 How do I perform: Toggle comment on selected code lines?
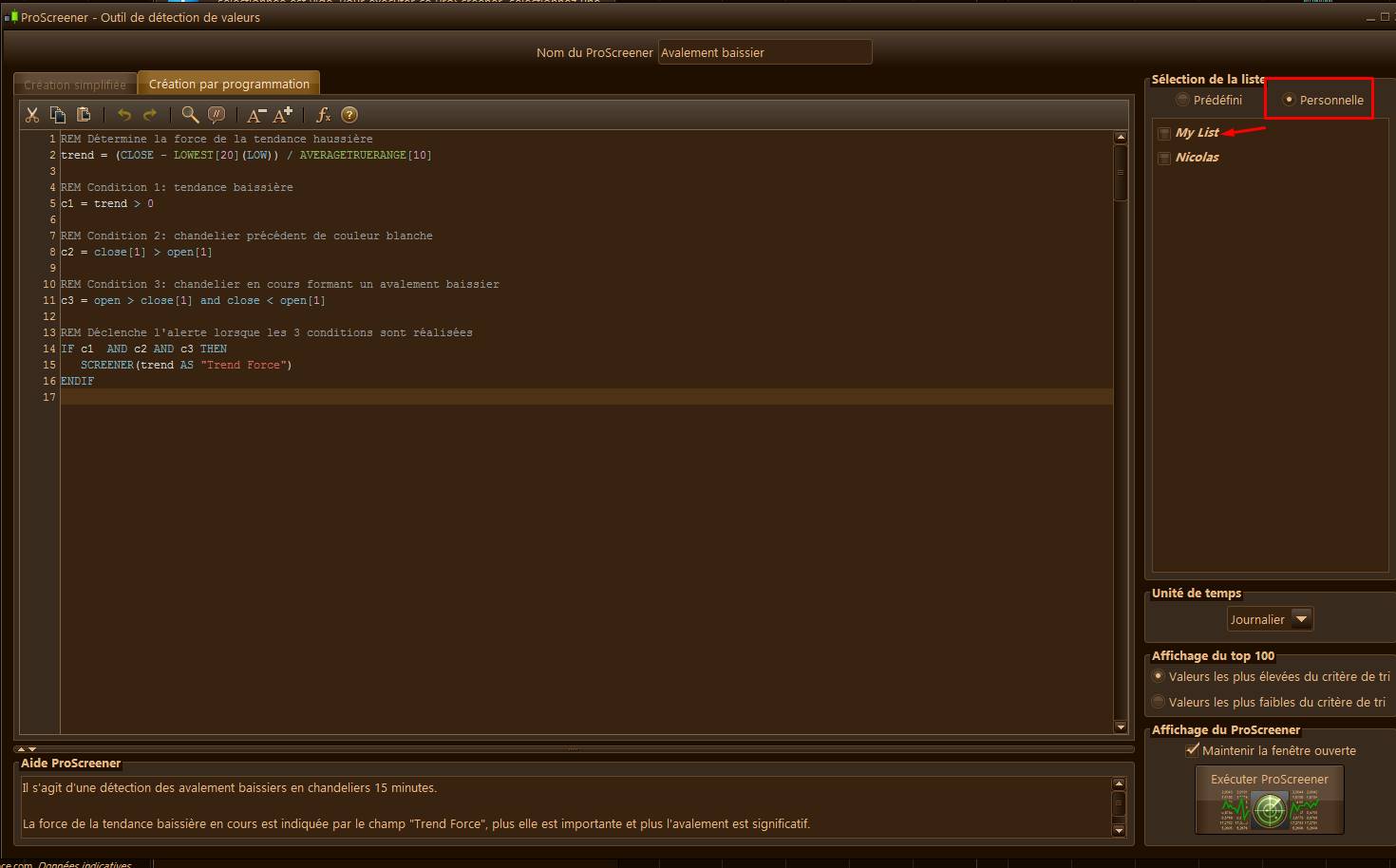217,115
